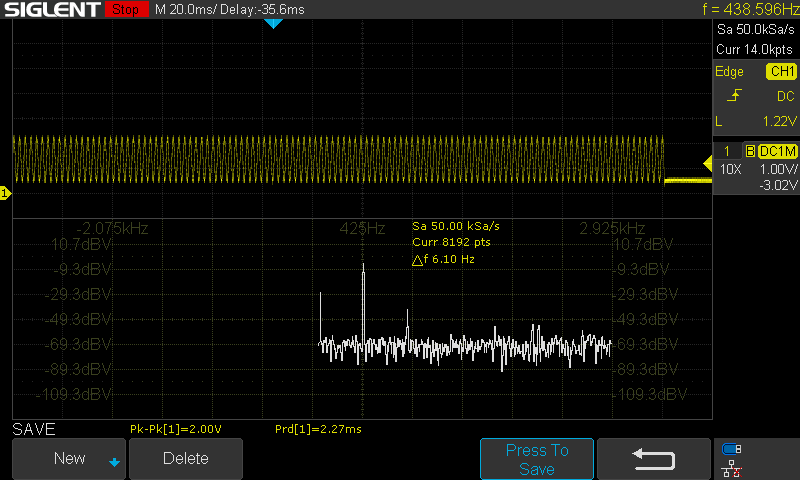The height and width of the screenshot is (480, 800).
Task: Click the SAVE menu title
Action: [34, 429]
